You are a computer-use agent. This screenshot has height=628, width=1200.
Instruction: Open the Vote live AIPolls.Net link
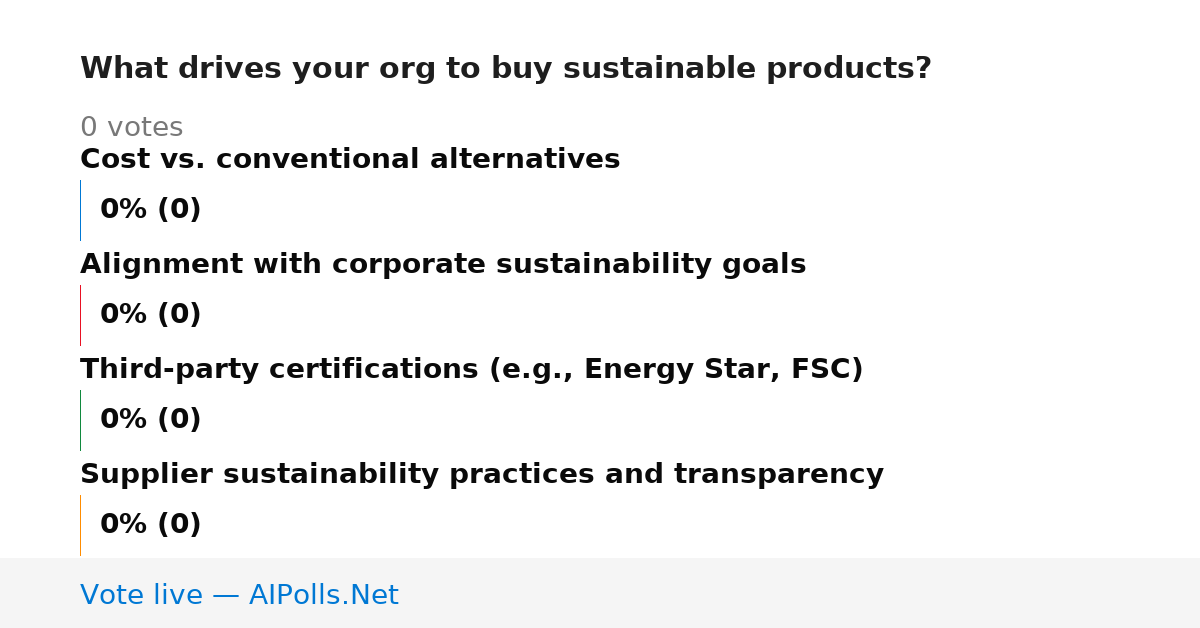[x=239, y=595]
